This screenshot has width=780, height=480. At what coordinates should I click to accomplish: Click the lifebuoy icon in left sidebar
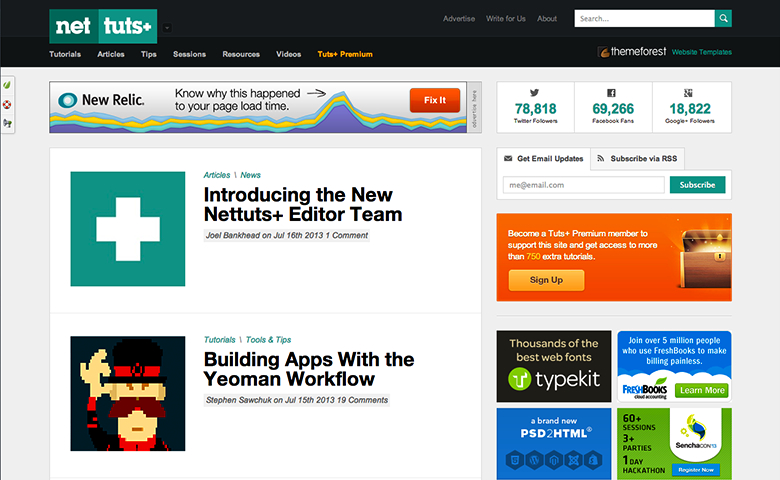pos(8,104)
